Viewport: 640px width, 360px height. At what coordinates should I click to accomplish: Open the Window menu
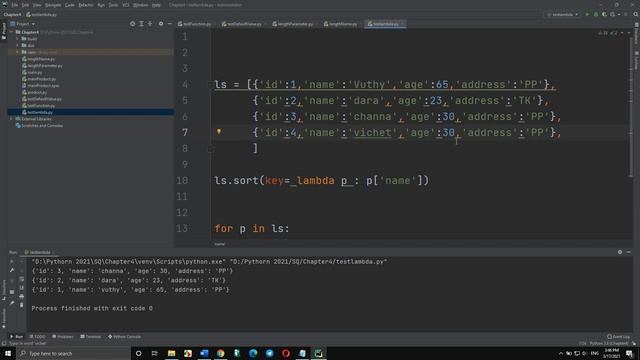[x=140, y=5]
